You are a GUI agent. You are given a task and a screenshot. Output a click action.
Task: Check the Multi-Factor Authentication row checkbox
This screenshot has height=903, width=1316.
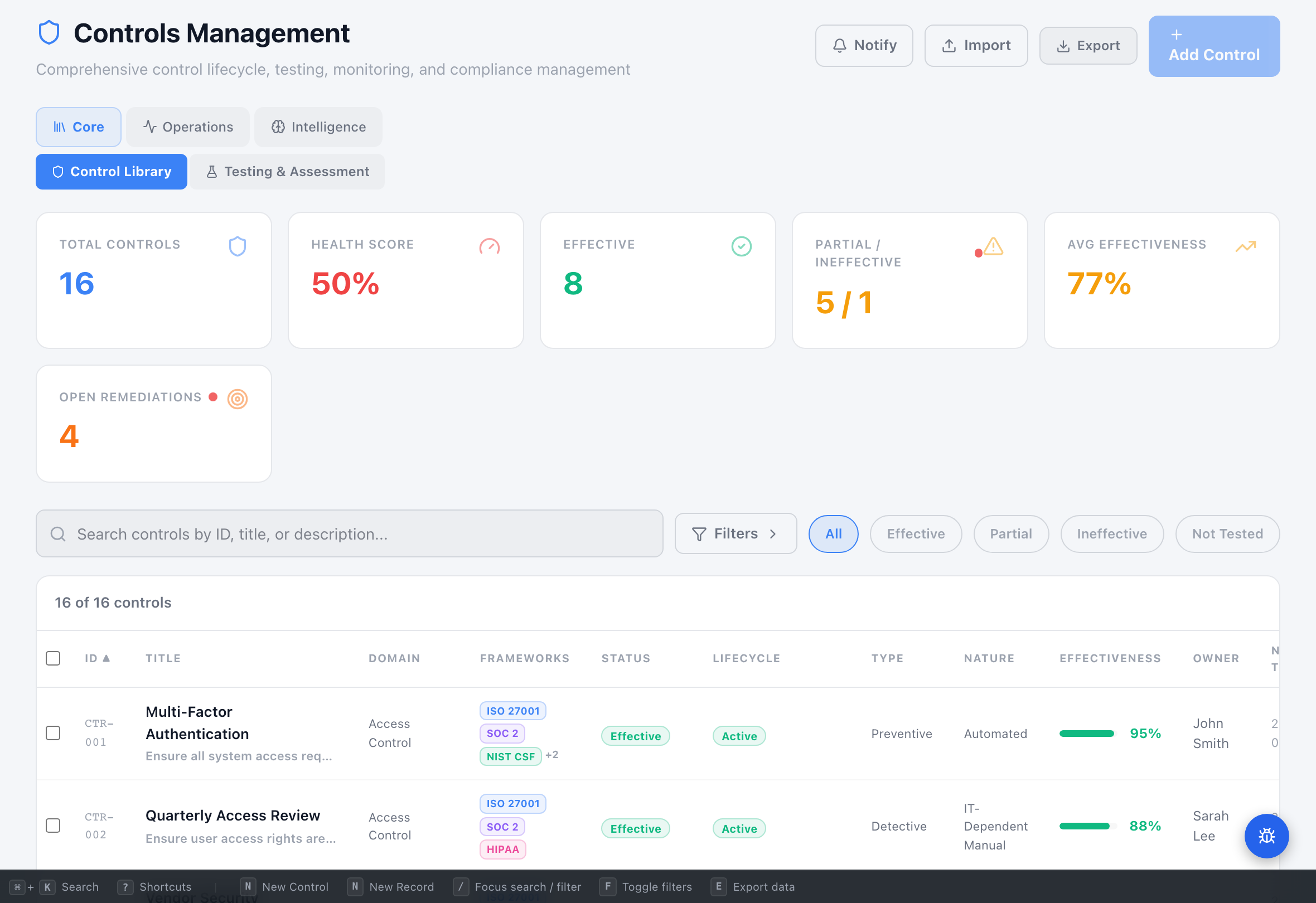pyautogui.click(x=53, y=732)
